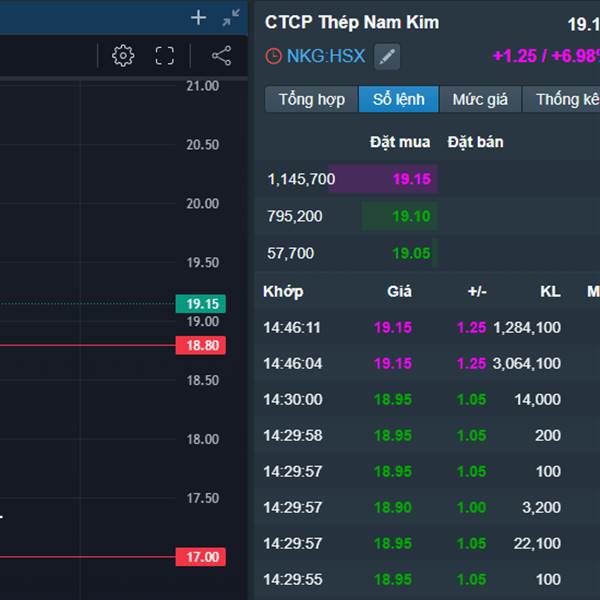Select the trade row at 14:46:11

(427, 328)
